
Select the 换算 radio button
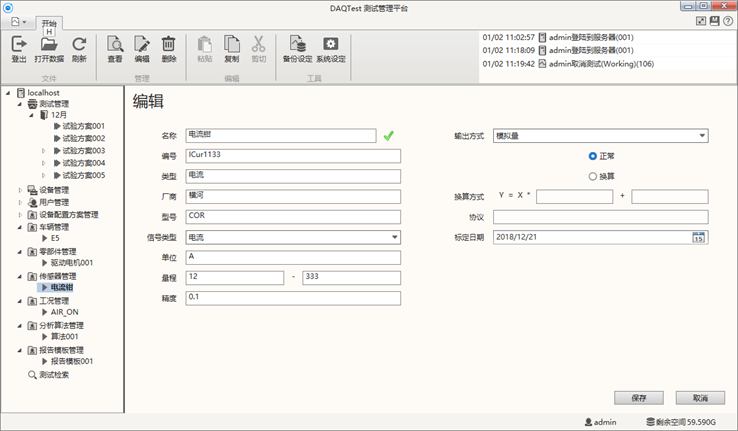coord(593,176)
